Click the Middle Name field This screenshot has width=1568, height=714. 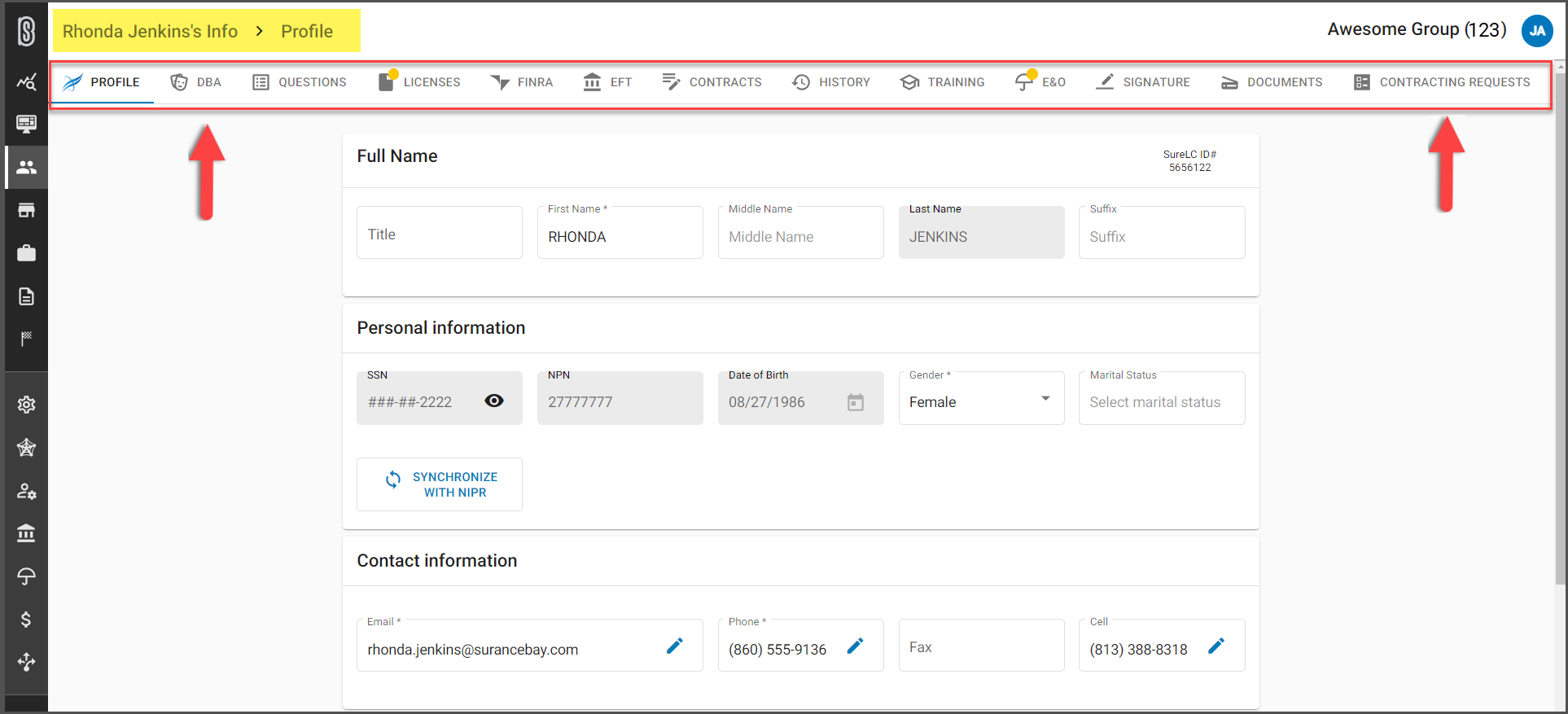(801, 233)
